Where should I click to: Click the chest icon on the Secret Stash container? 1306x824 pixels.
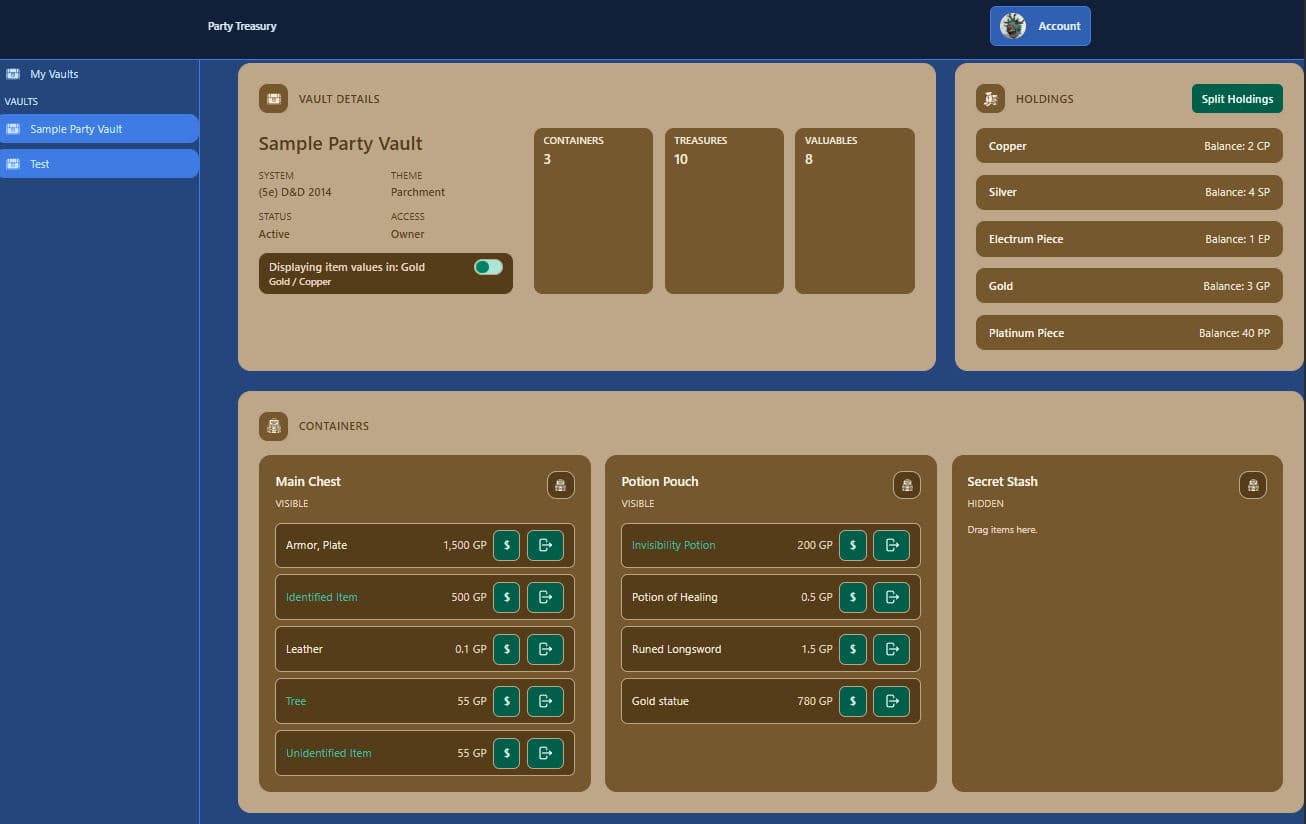1253,485
